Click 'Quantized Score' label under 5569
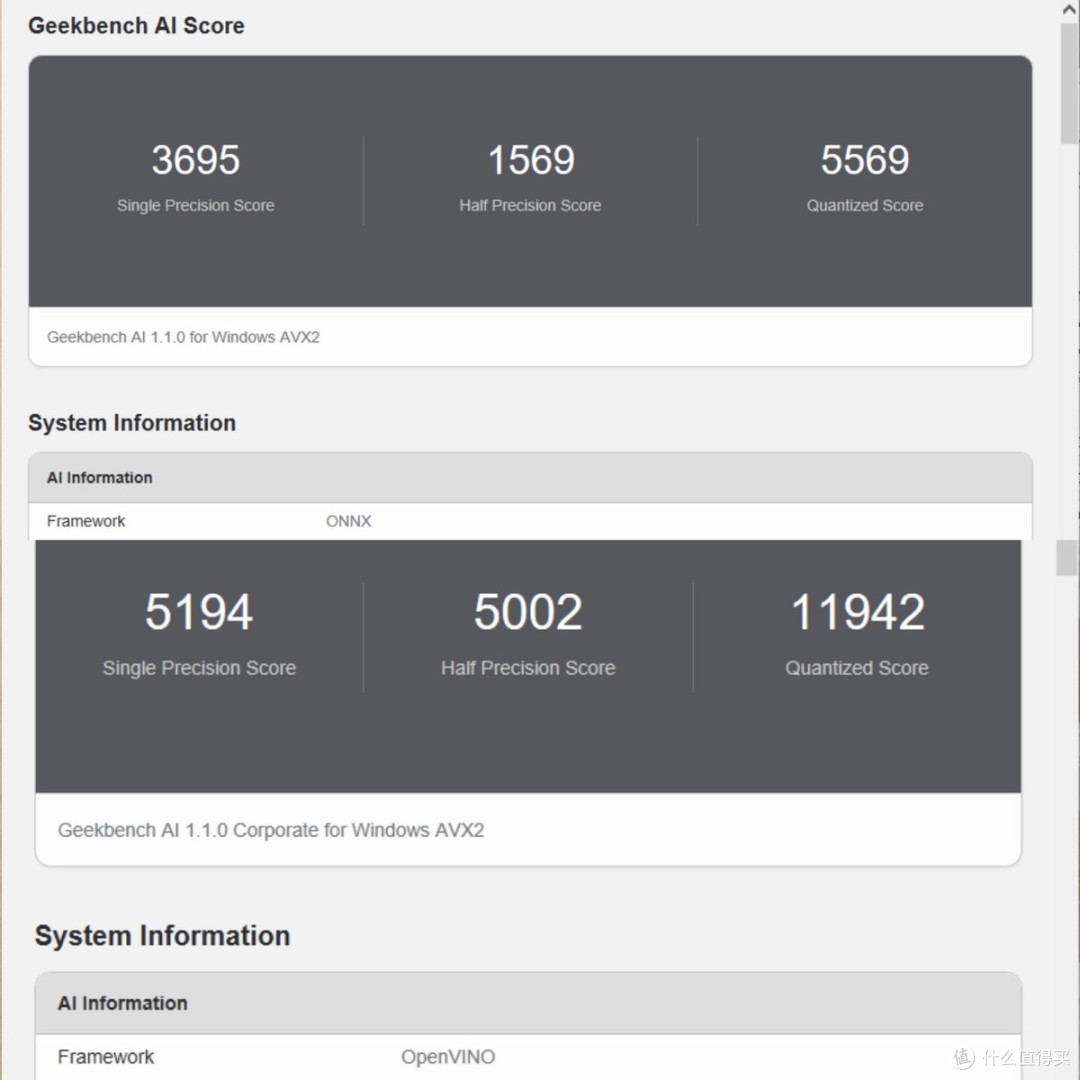The height and width of the screenshot is (1080, 1080). tap(865, 205)
